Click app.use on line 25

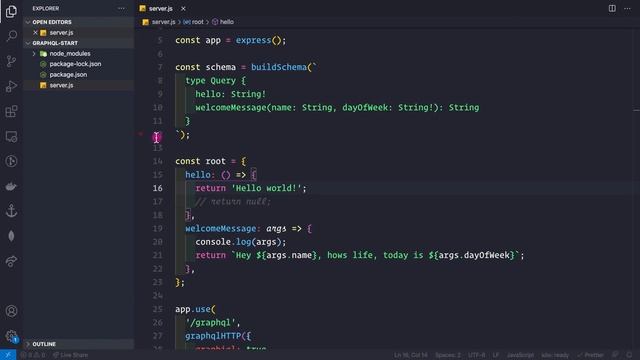[x=193, y=309]
